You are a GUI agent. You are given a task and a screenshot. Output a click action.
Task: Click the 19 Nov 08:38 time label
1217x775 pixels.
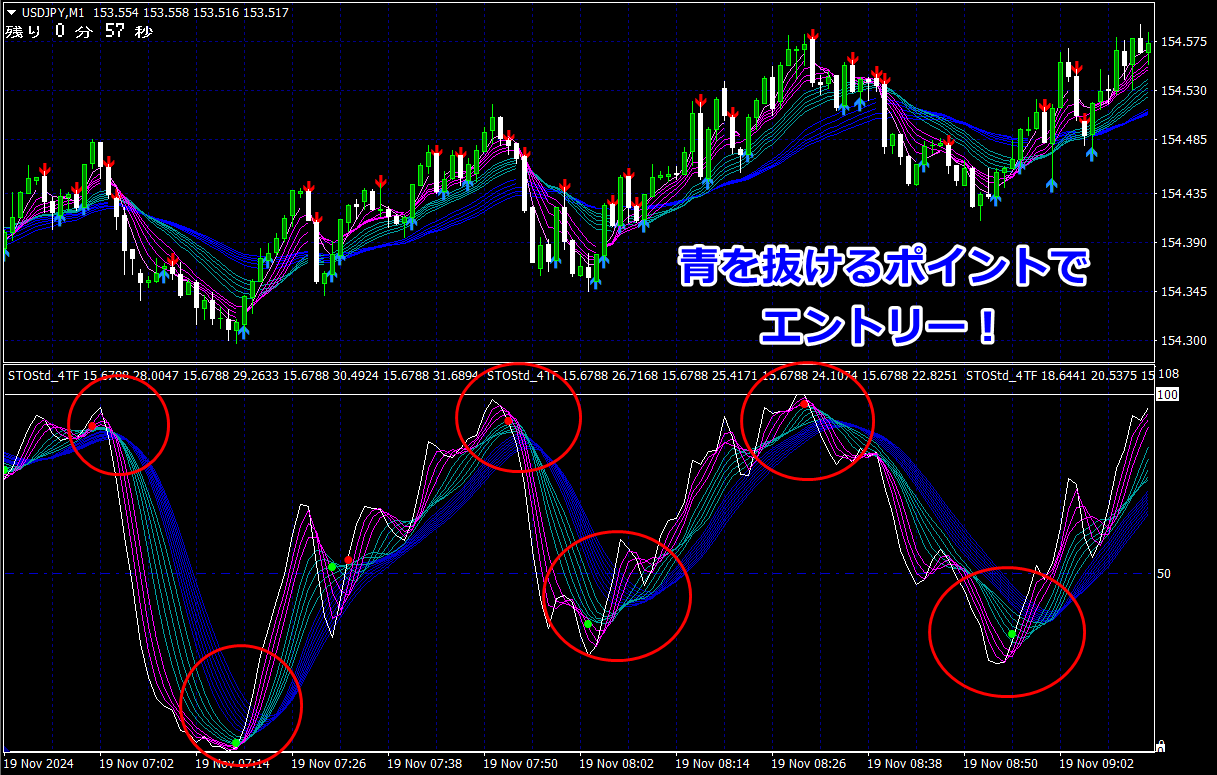click(904, 763)
